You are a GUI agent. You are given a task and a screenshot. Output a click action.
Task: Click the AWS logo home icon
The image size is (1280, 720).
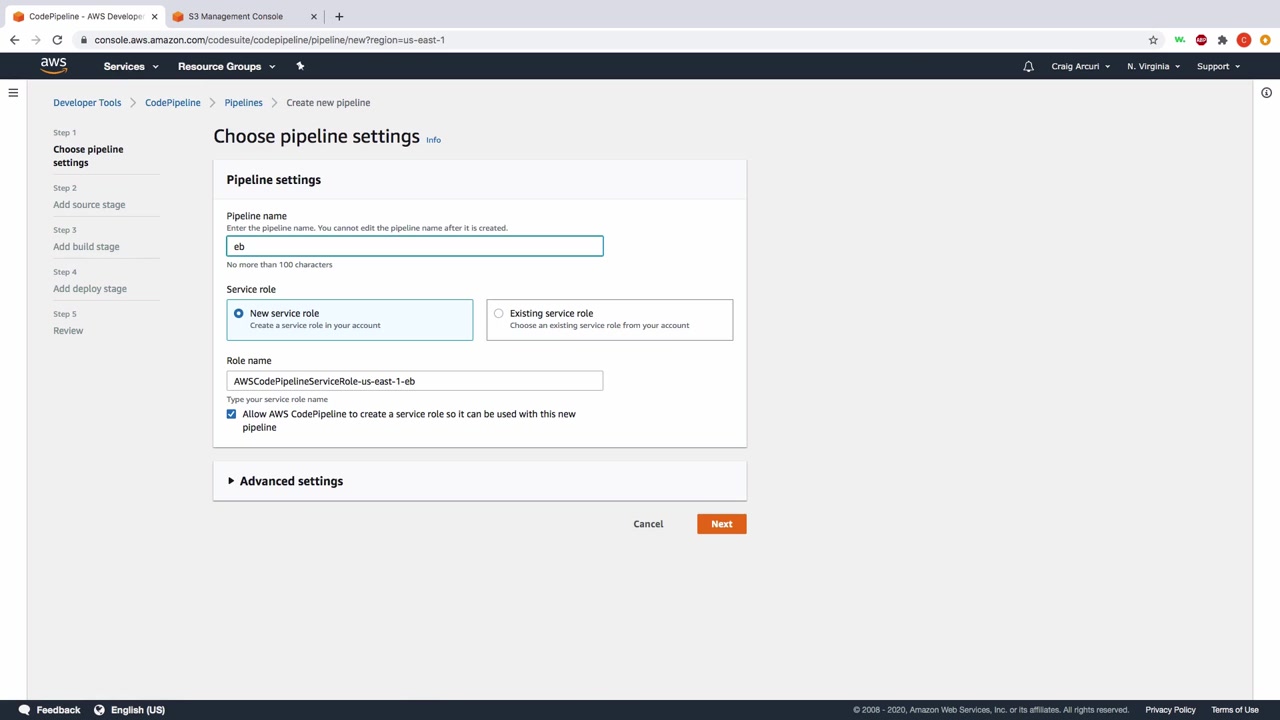pyautogui.click(x=54, y=66)
